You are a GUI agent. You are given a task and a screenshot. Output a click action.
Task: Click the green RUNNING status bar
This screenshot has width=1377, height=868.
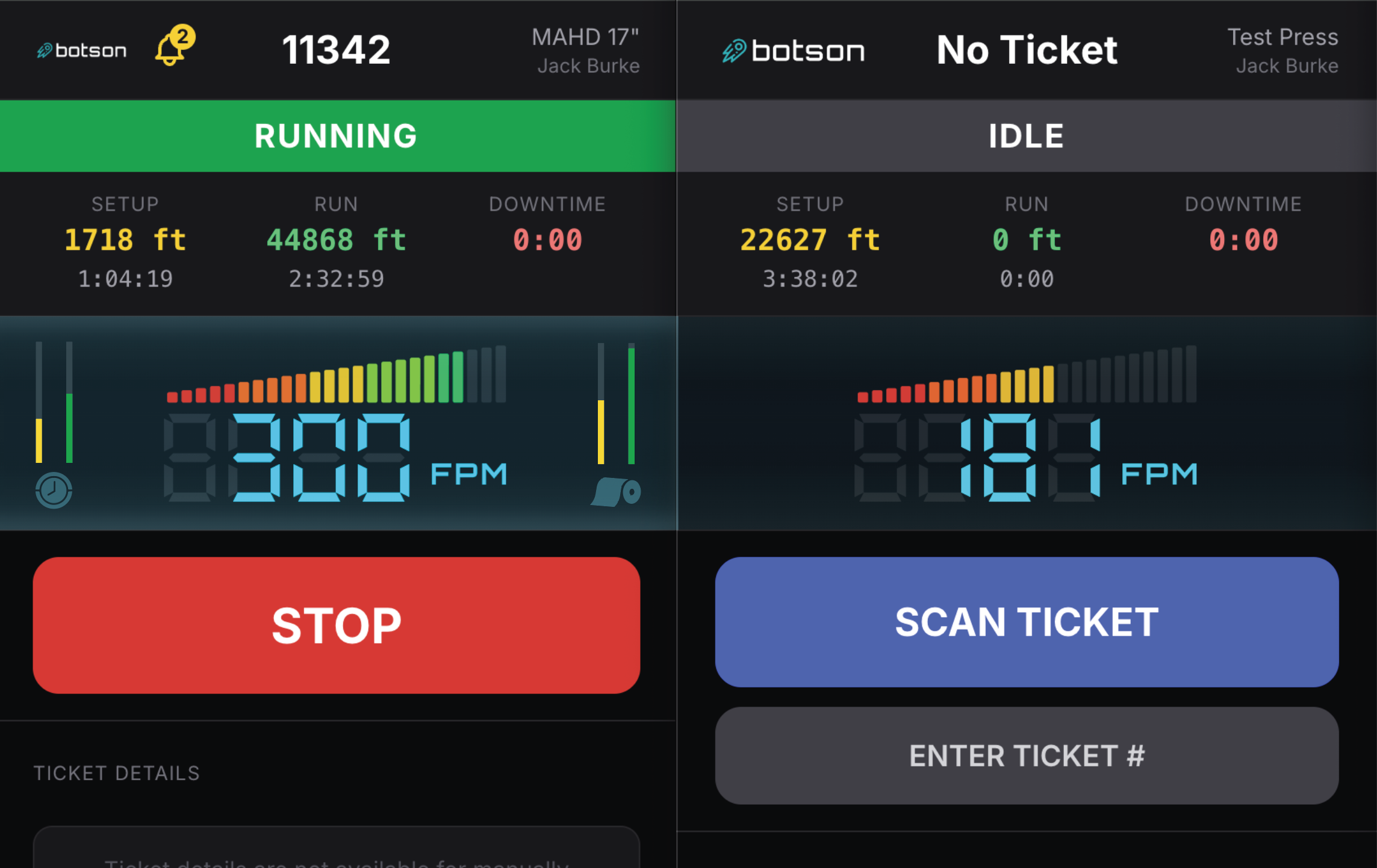[337, 136]
